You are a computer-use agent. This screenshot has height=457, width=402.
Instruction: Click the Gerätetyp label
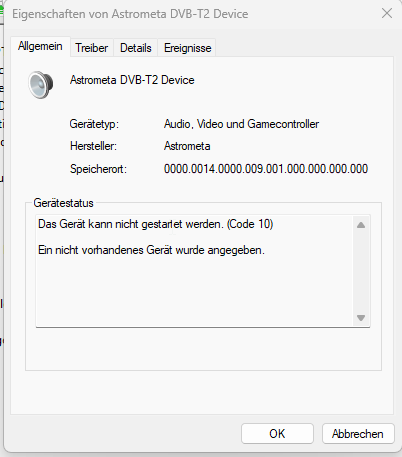click(94, 124)
